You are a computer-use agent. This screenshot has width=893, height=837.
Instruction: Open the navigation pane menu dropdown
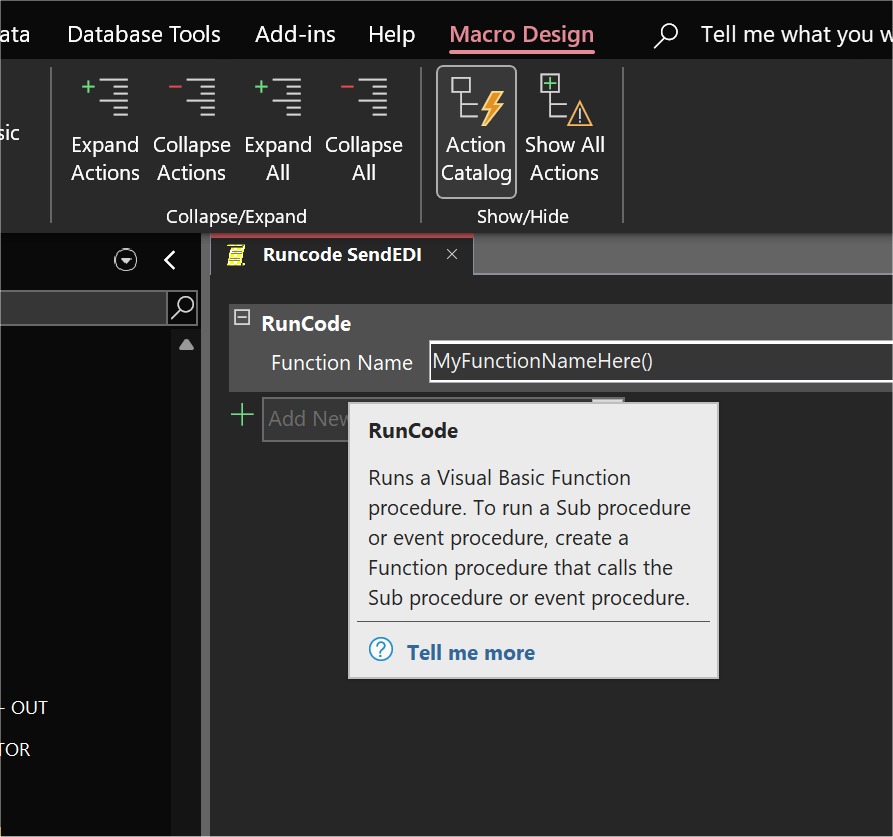(125, 260)
